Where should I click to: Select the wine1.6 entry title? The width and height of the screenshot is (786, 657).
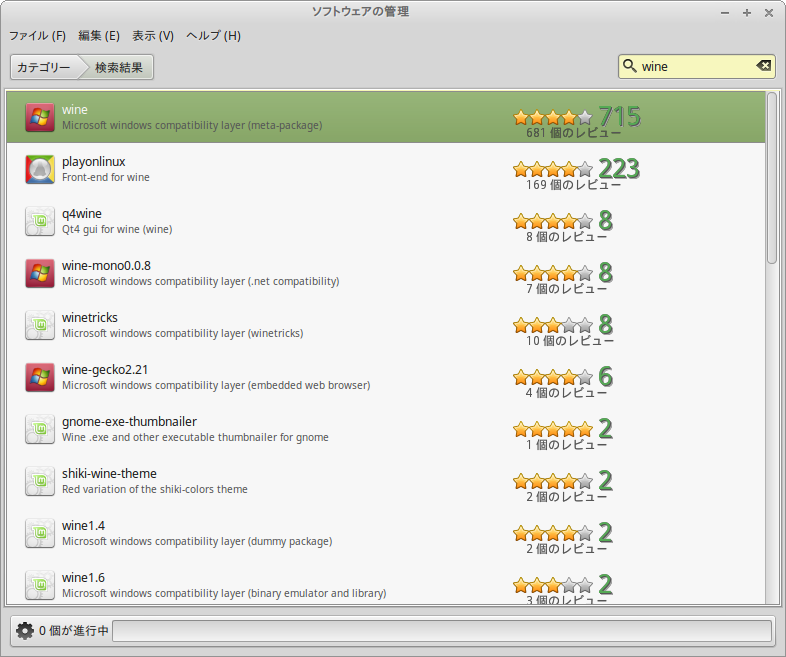point(83,578)
